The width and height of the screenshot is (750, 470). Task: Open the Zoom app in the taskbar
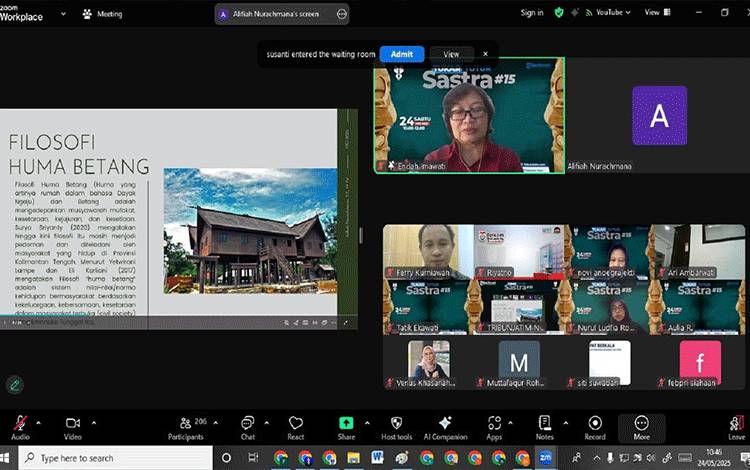click(545, 458)
